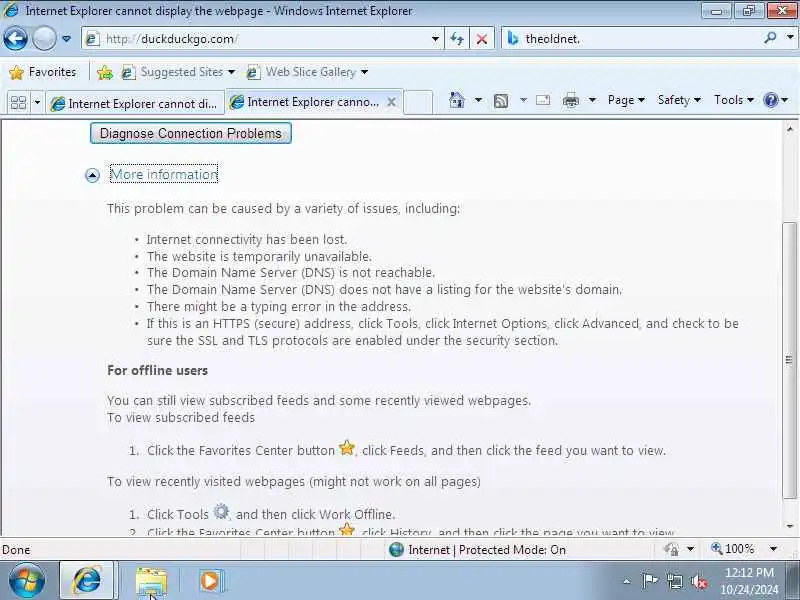
Task: Click the Internet Explorer title bar icon
Action: pyautogui.click(x=10, y=10)
